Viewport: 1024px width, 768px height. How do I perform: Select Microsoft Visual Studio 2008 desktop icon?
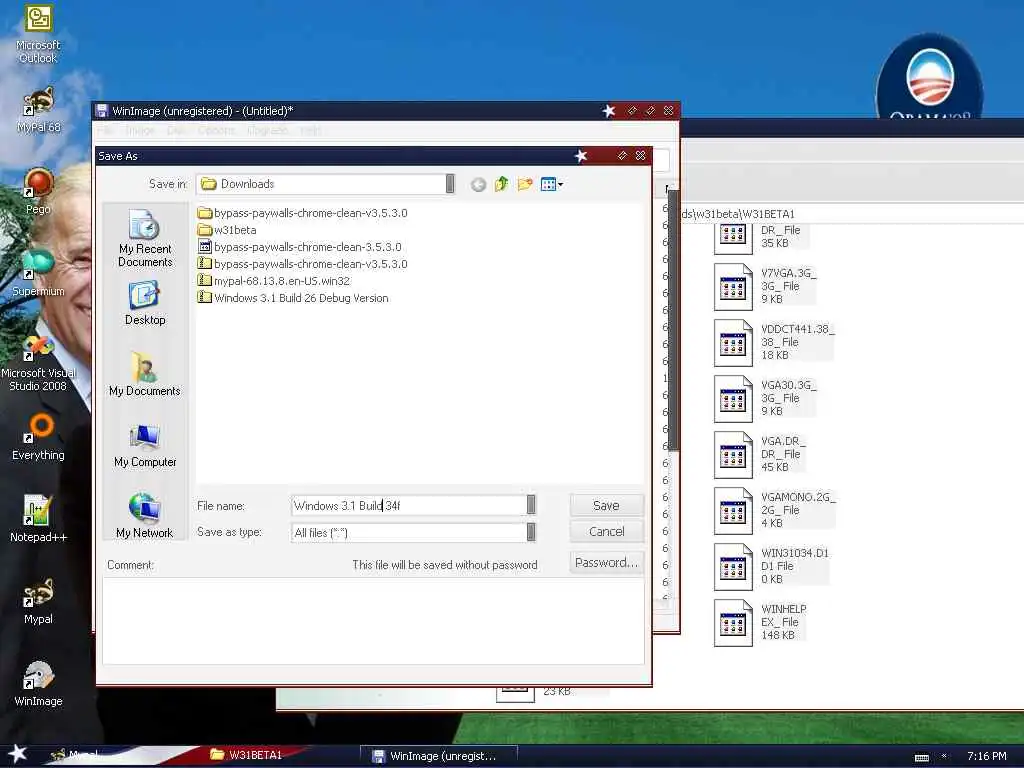click(38, 363)
